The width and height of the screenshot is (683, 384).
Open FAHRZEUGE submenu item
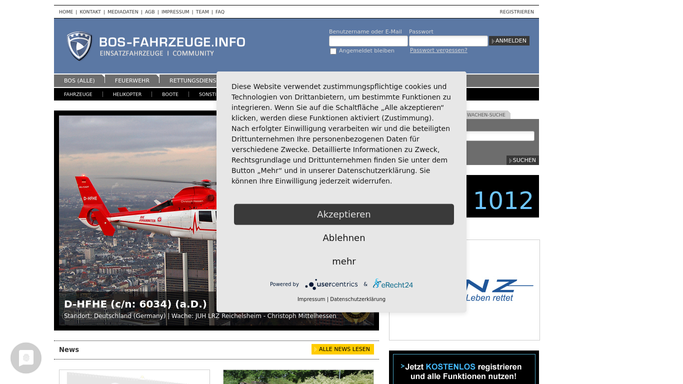(x=78, y=94)
